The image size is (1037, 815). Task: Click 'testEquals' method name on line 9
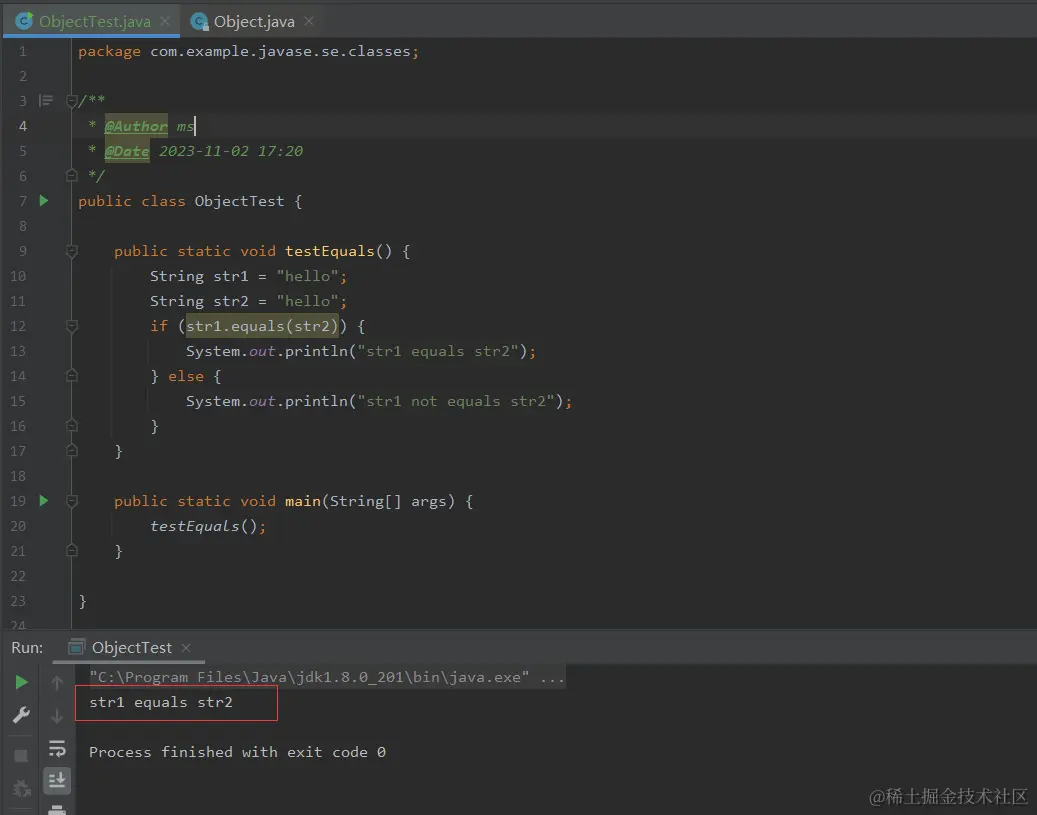329,251
